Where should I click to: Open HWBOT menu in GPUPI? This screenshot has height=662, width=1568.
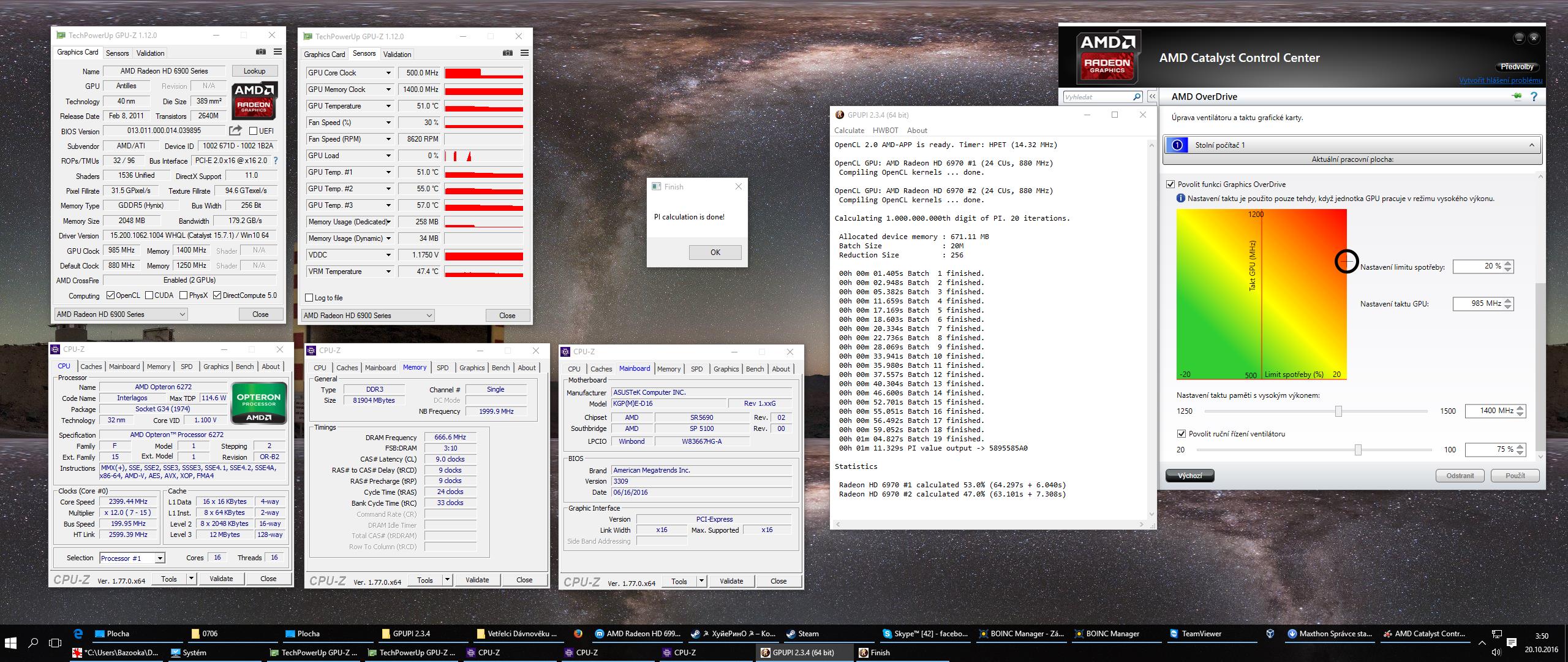(886, 131)
